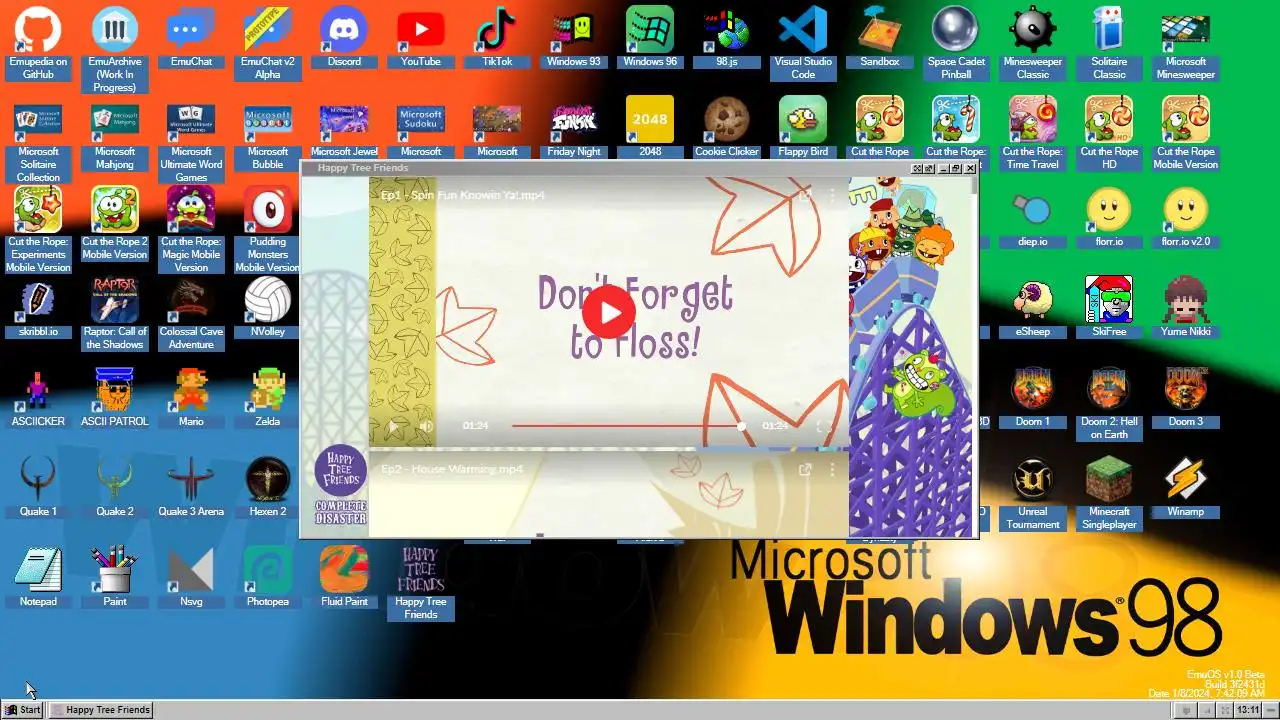The width and height of the screenshot is (1280, 720).
Task: Launch ASCII PATROL icon
Action: click(115, 397)
